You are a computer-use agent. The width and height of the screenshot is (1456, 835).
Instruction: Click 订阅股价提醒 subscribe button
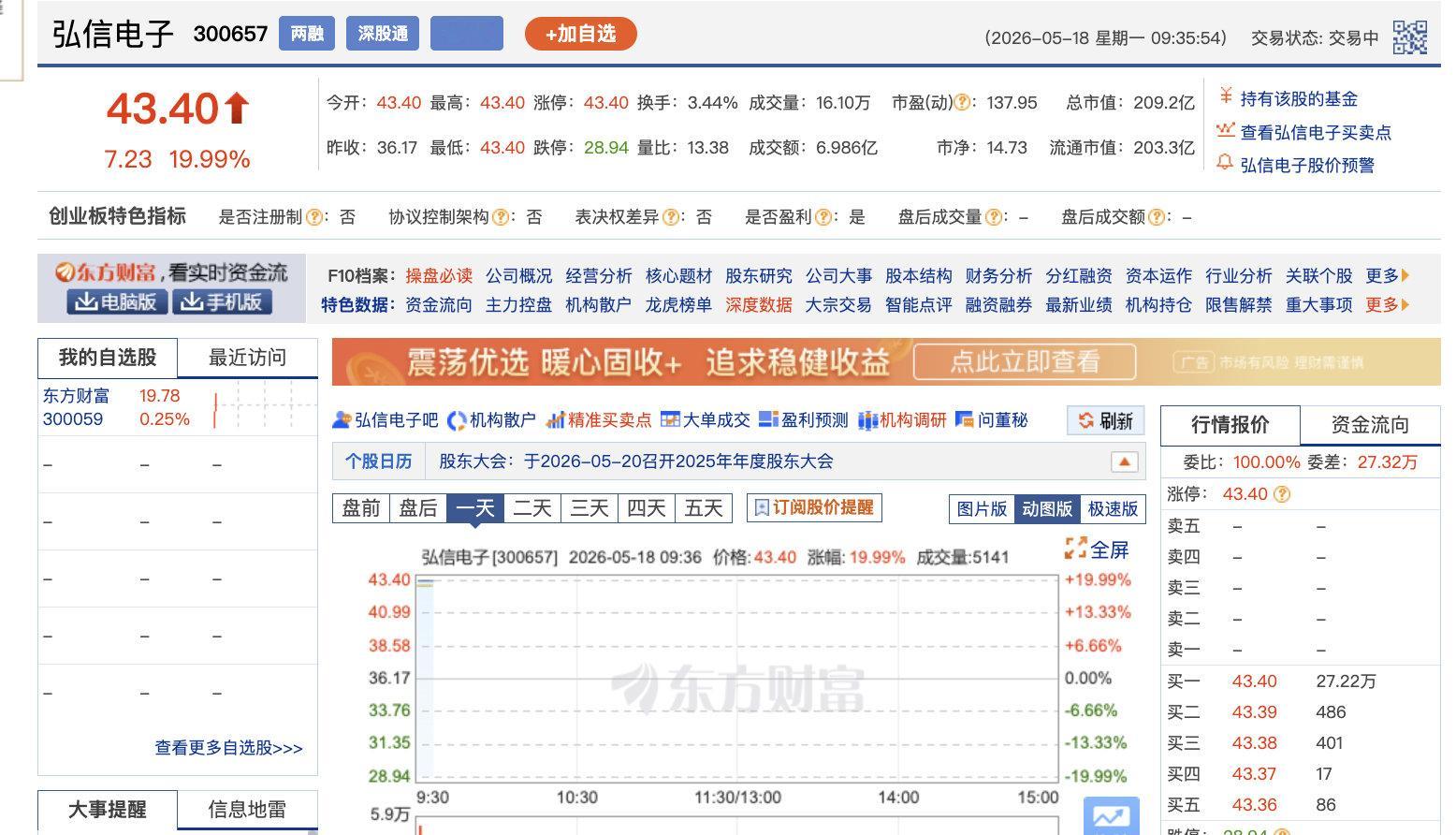814,507
